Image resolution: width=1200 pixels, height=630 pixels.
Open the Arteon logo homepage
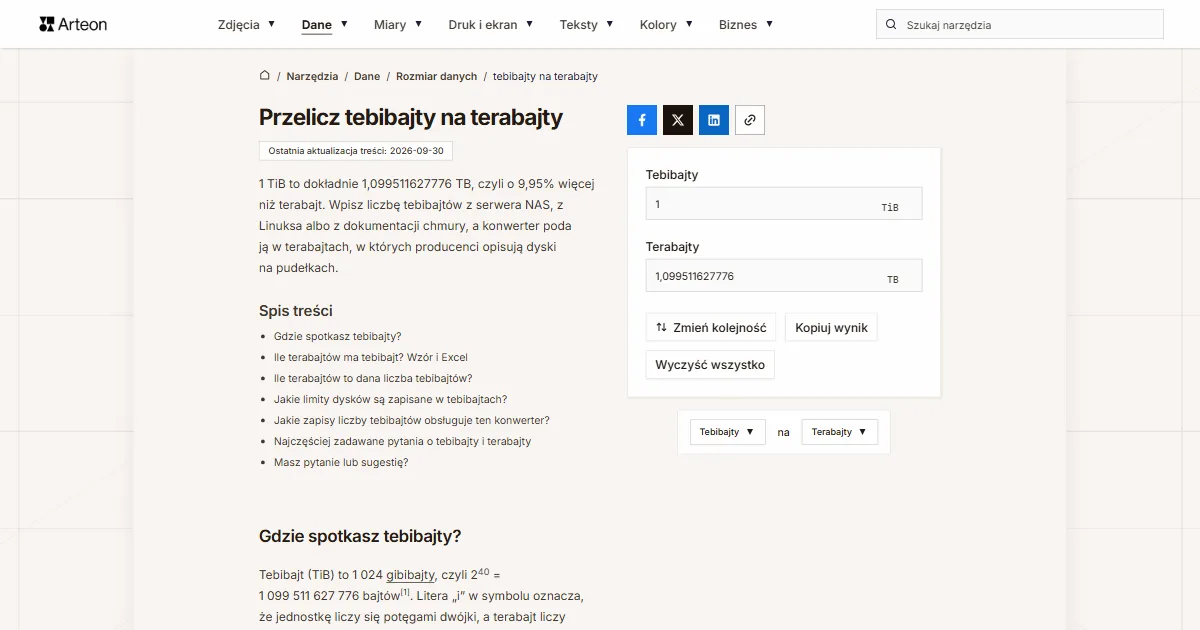tap(73, 24)
